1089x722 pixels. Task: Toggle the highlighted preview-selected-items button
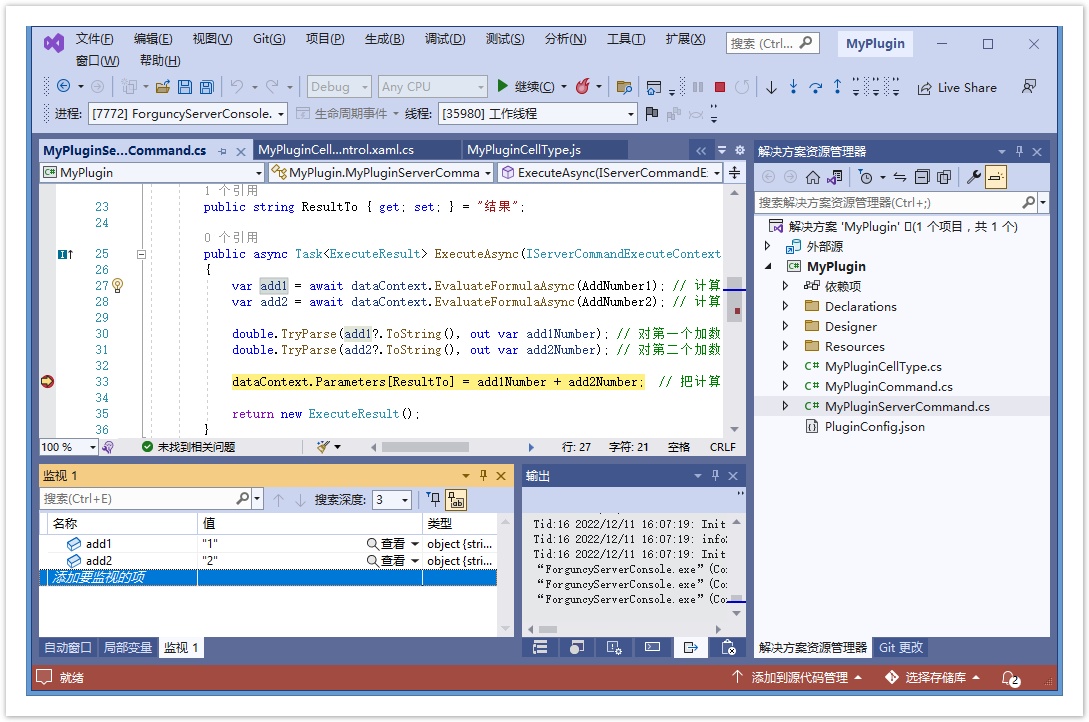tap(996, 177)
